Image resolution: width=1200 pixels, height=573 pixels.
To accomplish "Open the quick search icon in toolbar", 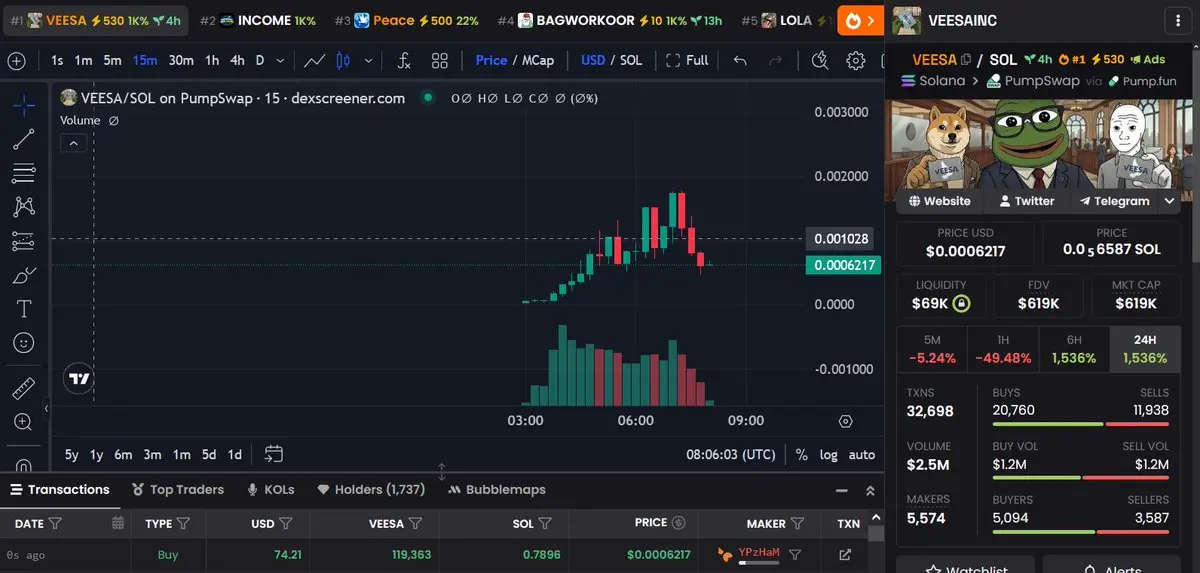I will [821, 61].
